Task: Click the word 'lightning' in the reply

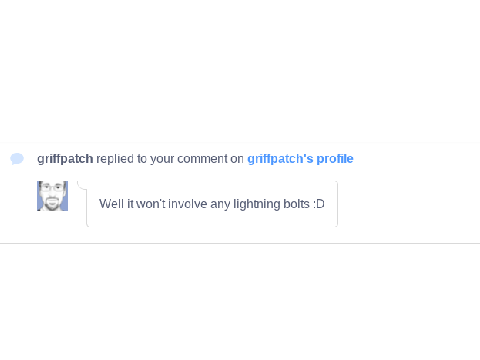Action: pyautogui.click(x=256, y=204)
